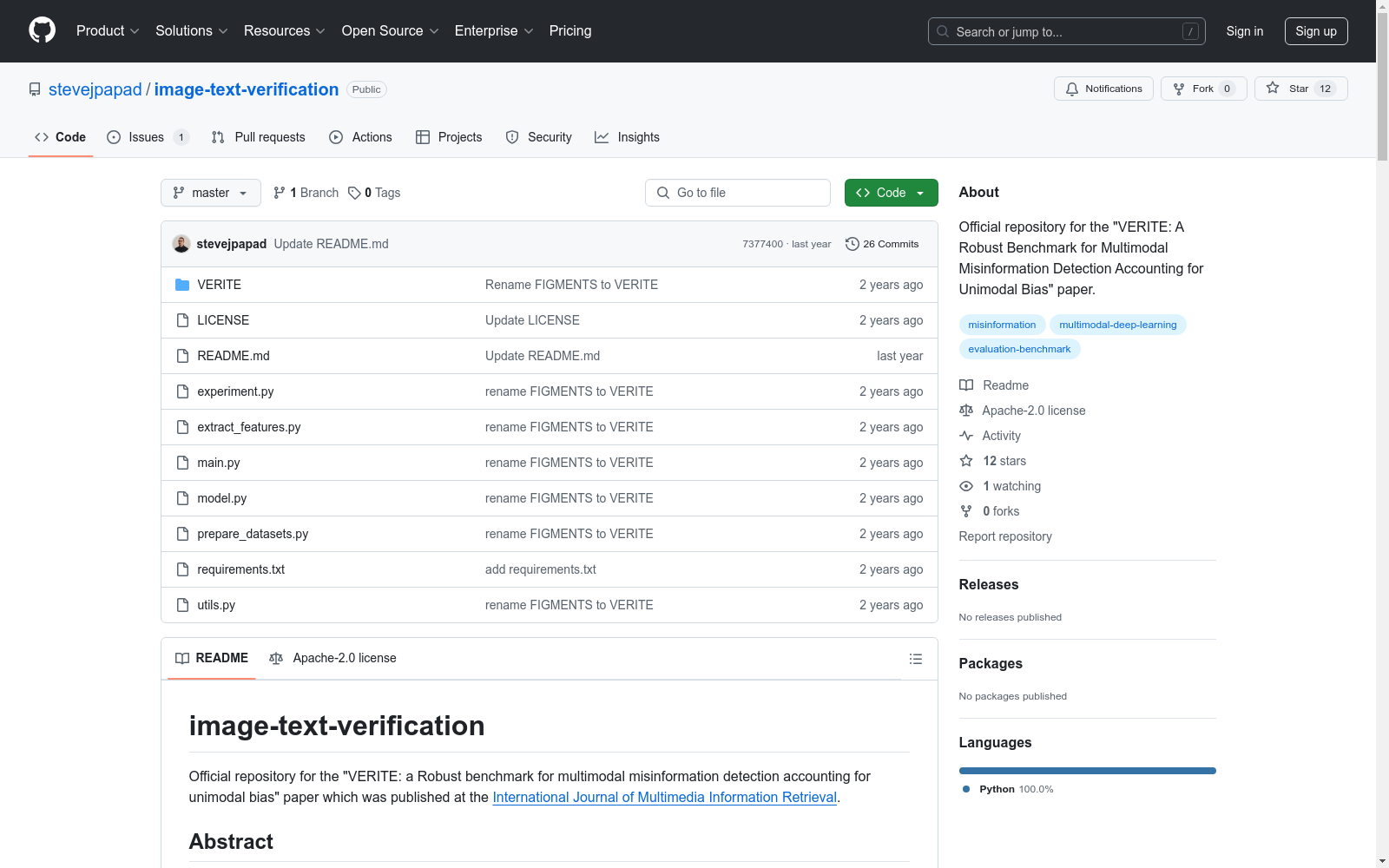This screenshot has height=868, width=1389.
Task: View the 0 Tags link
Action: pos(374,193)
